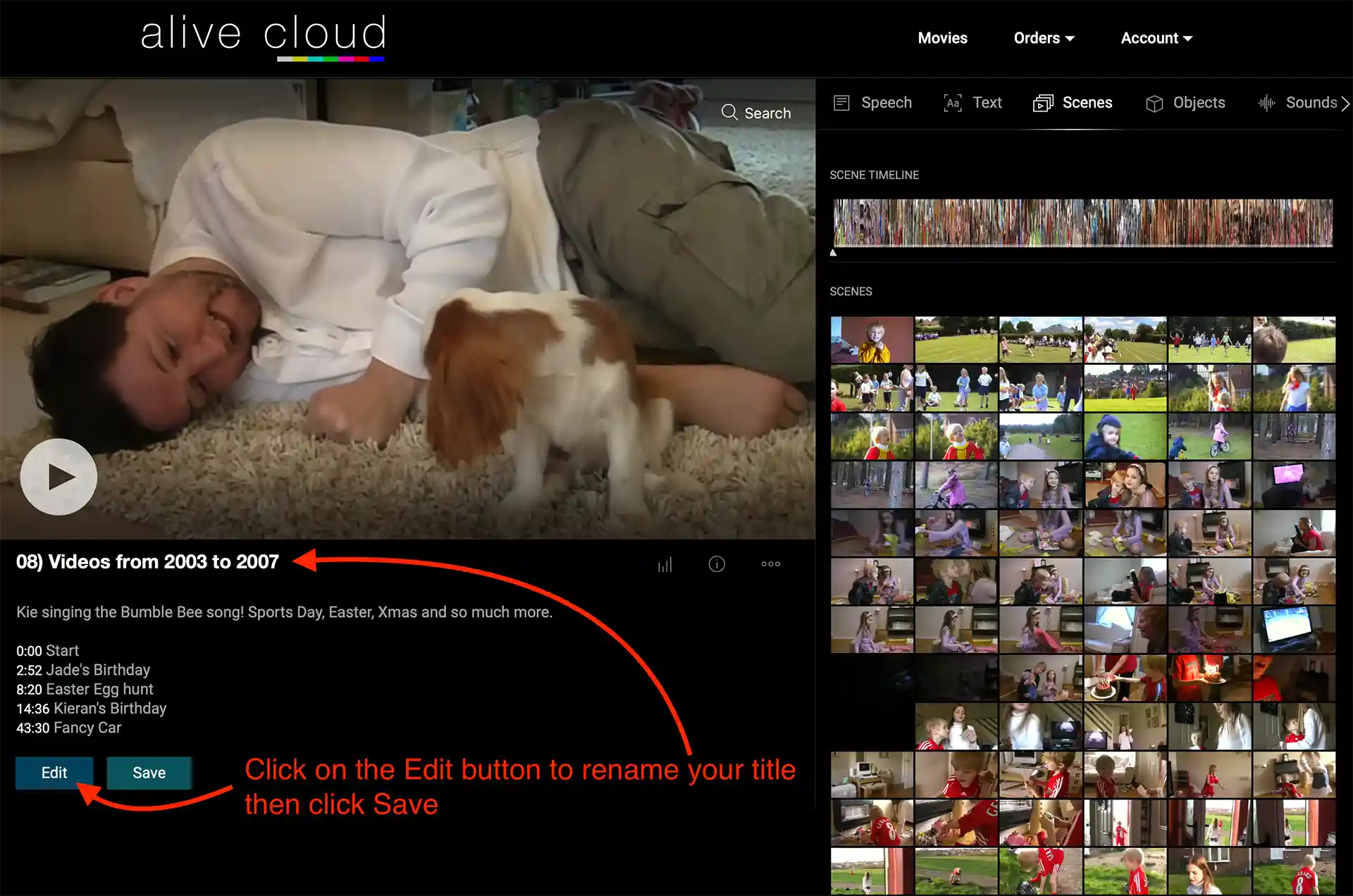
Task: Go to Movies in the top navigation
Action: pos(942,38)
